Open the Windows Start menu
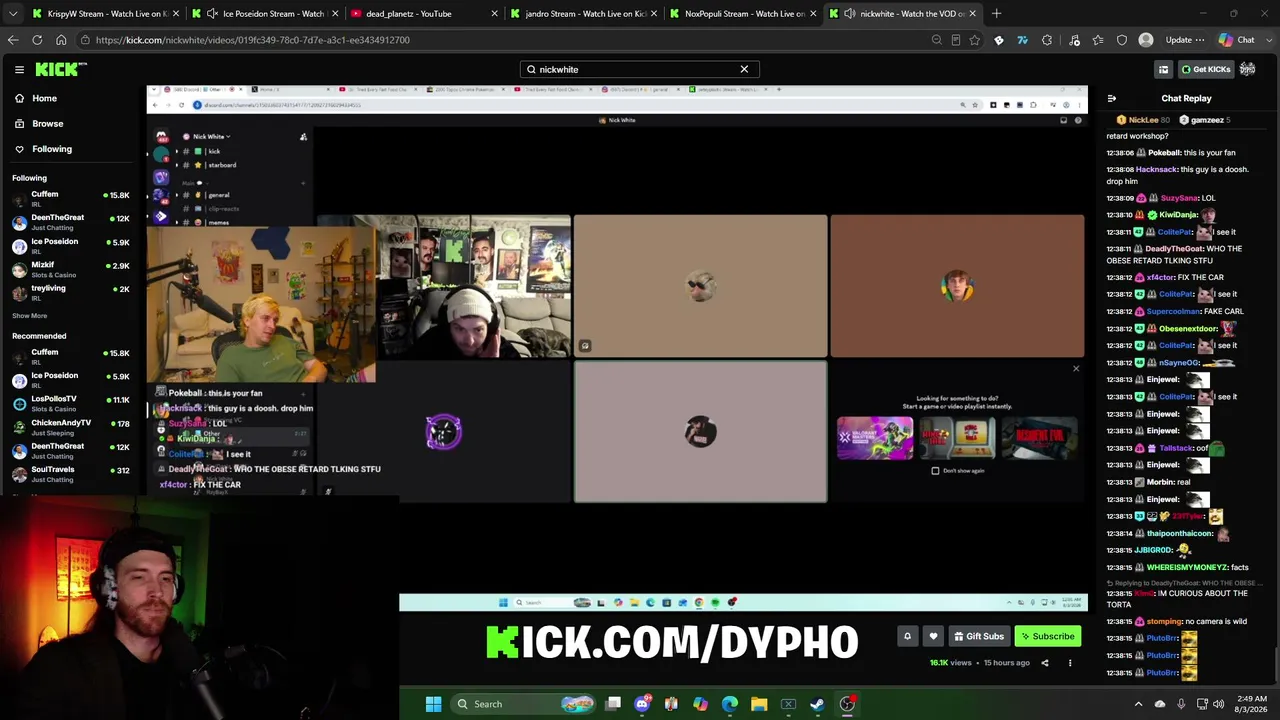 pos(433,704)
